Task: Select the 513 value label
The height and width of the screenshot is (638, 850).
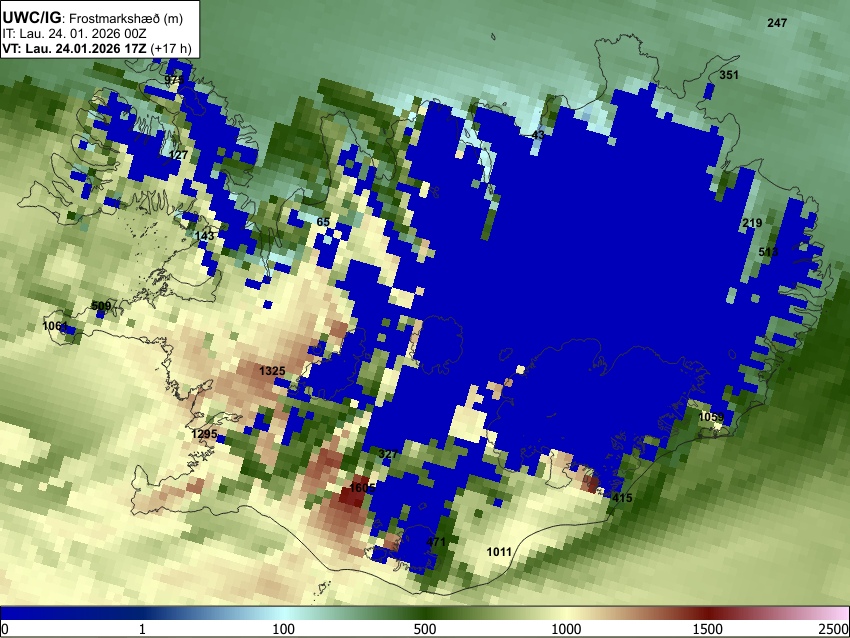Action: click(768, 252)
